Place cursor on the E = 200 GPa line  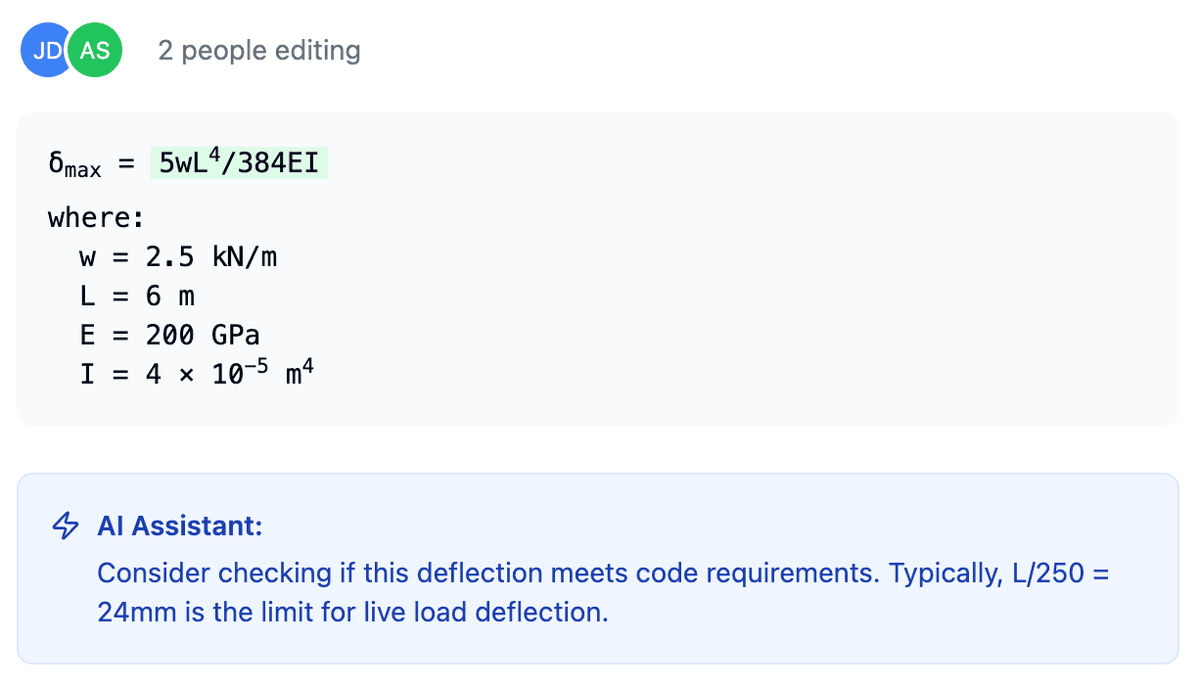[x=170, y=335]
